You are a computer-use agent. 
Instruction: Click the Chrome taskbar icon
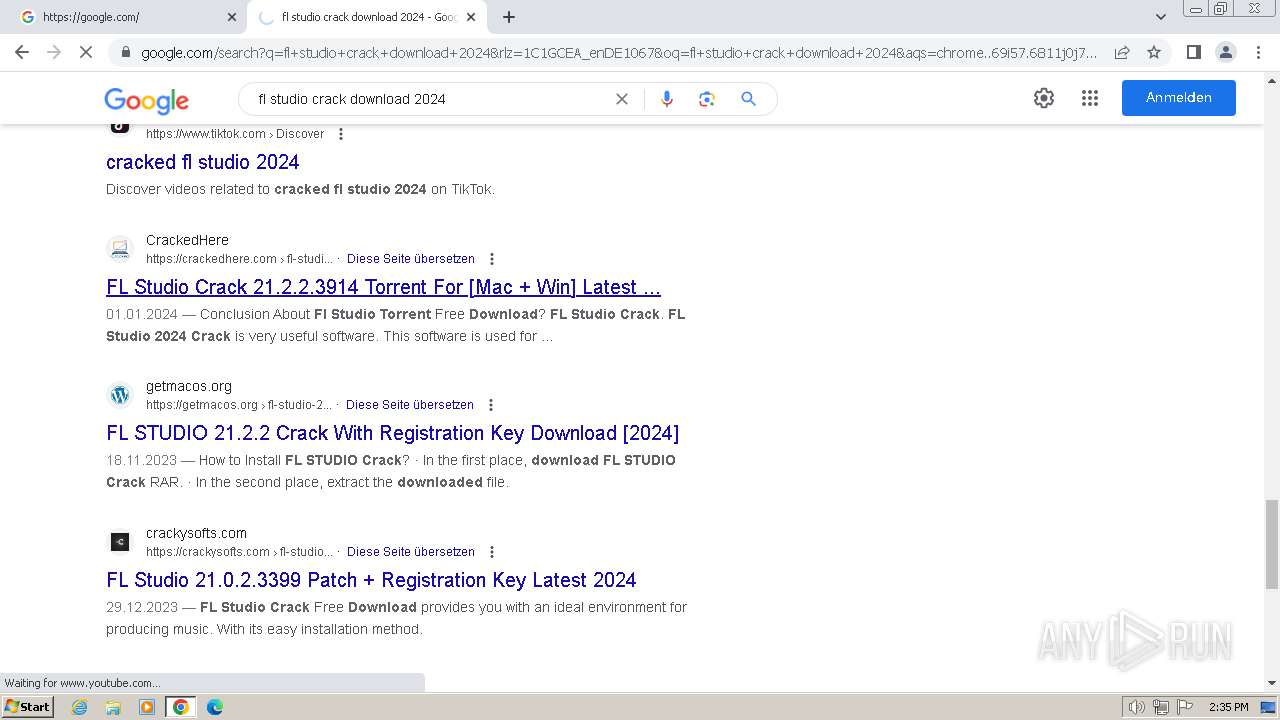[x=180, y=707]
